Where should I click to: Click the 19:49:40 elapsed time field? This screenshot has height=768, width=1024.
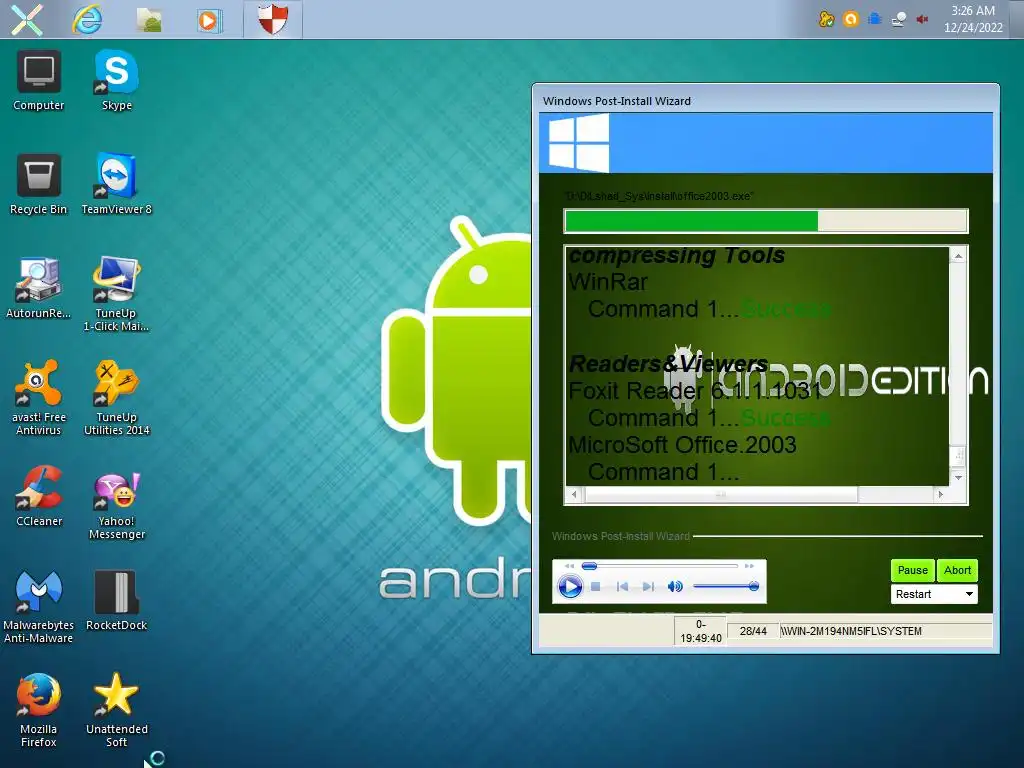pos(701,632)
